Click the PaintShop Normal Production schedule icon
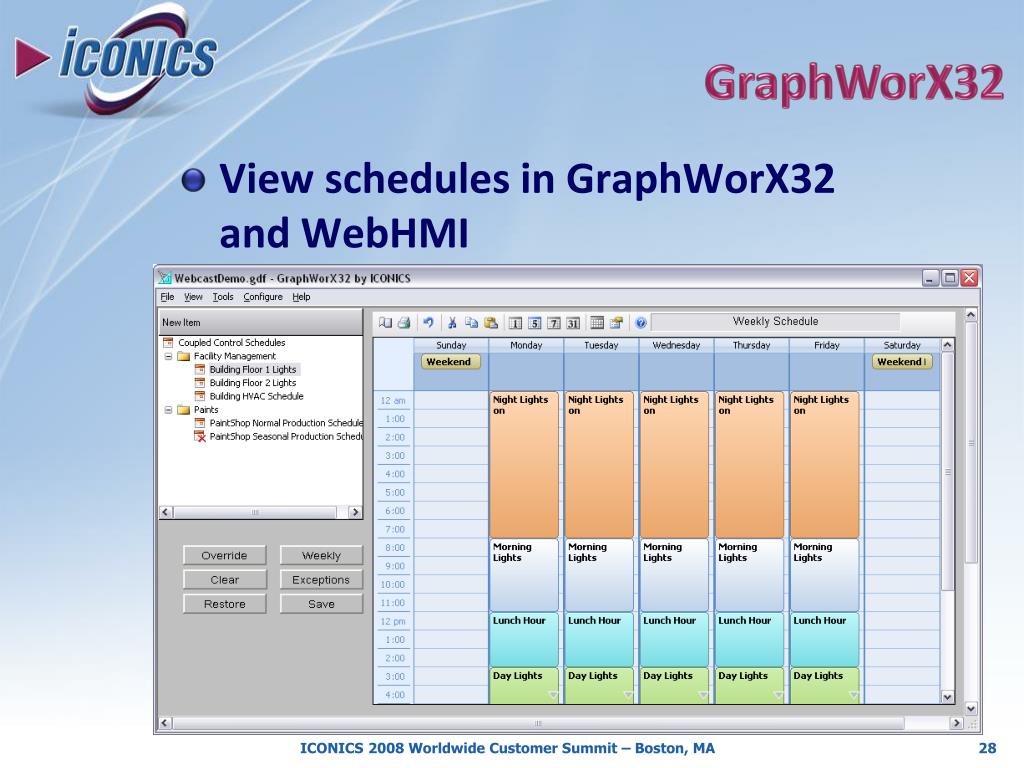The height and width of the screenshot is (768, 1024). coord(200,423)
